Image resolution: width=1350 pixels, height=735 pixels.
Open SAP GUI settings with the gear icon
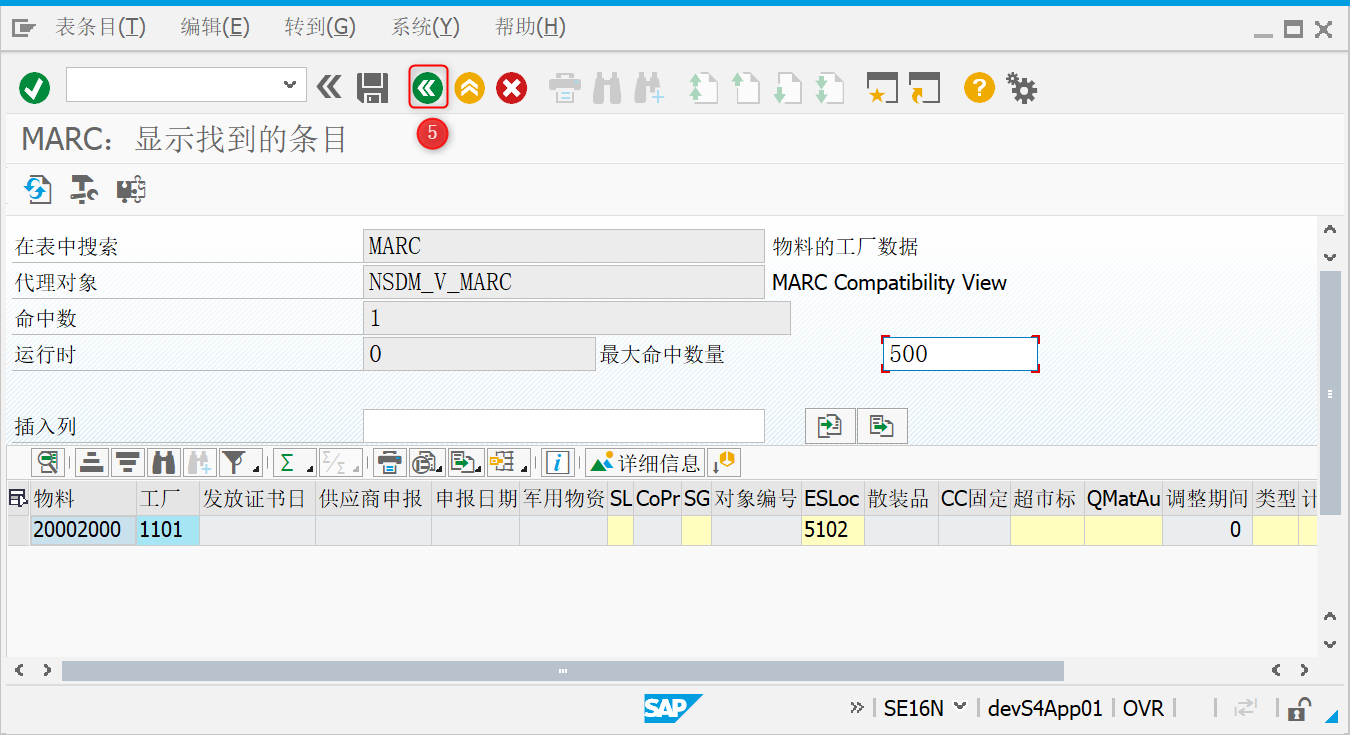pos(1021,88)
